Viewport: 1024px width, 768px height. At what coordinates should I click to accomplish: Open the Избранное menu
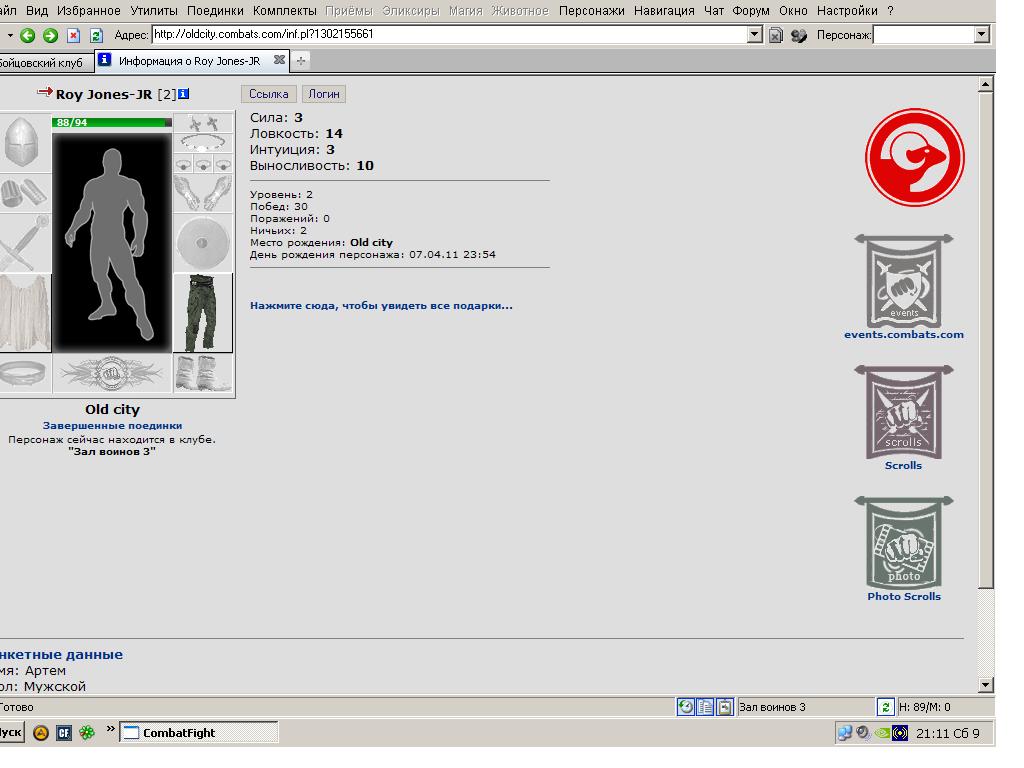tap(89, 11)
